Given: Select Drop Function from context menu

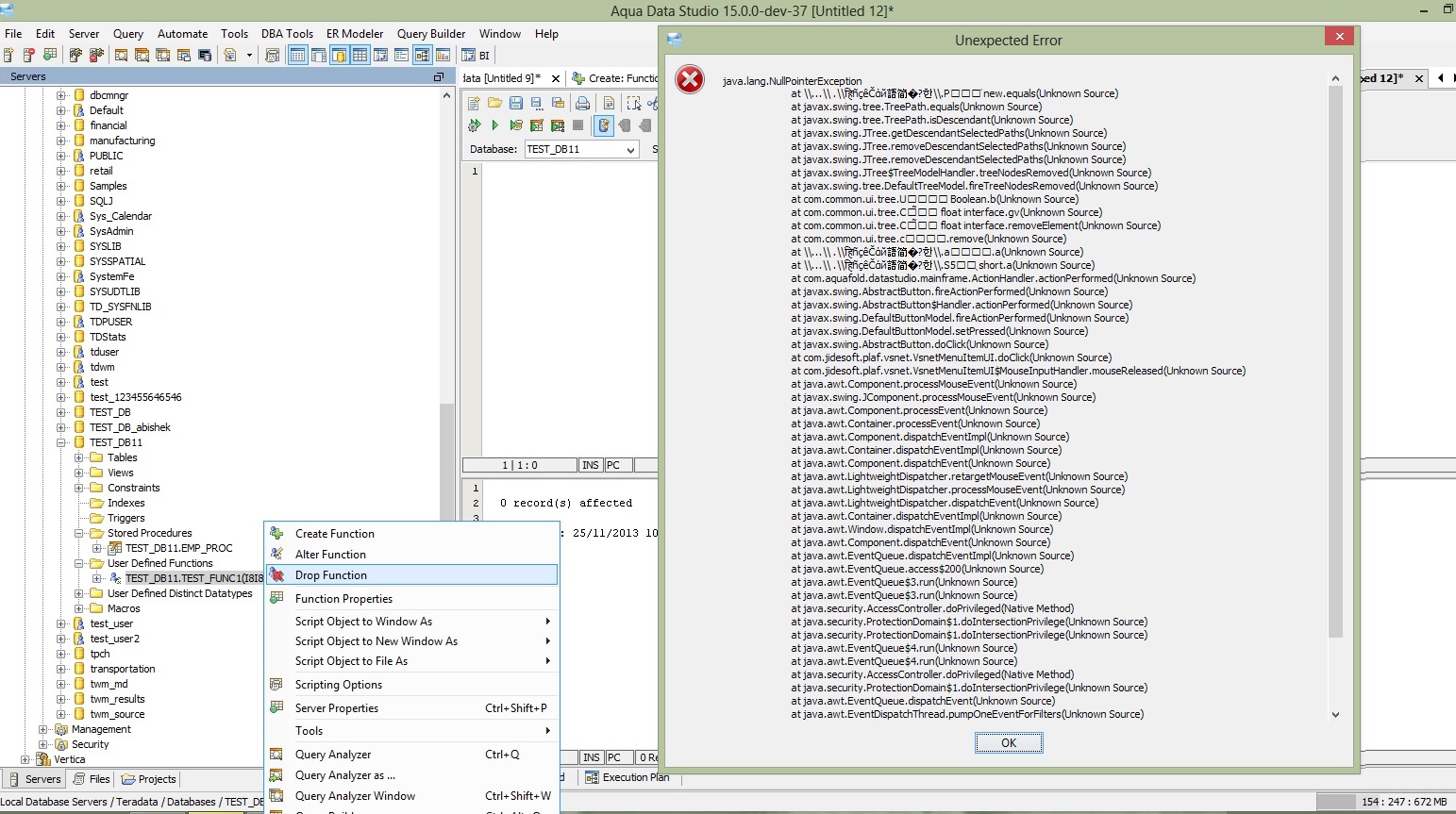Looking at the screenshot, I should [412, 574].
